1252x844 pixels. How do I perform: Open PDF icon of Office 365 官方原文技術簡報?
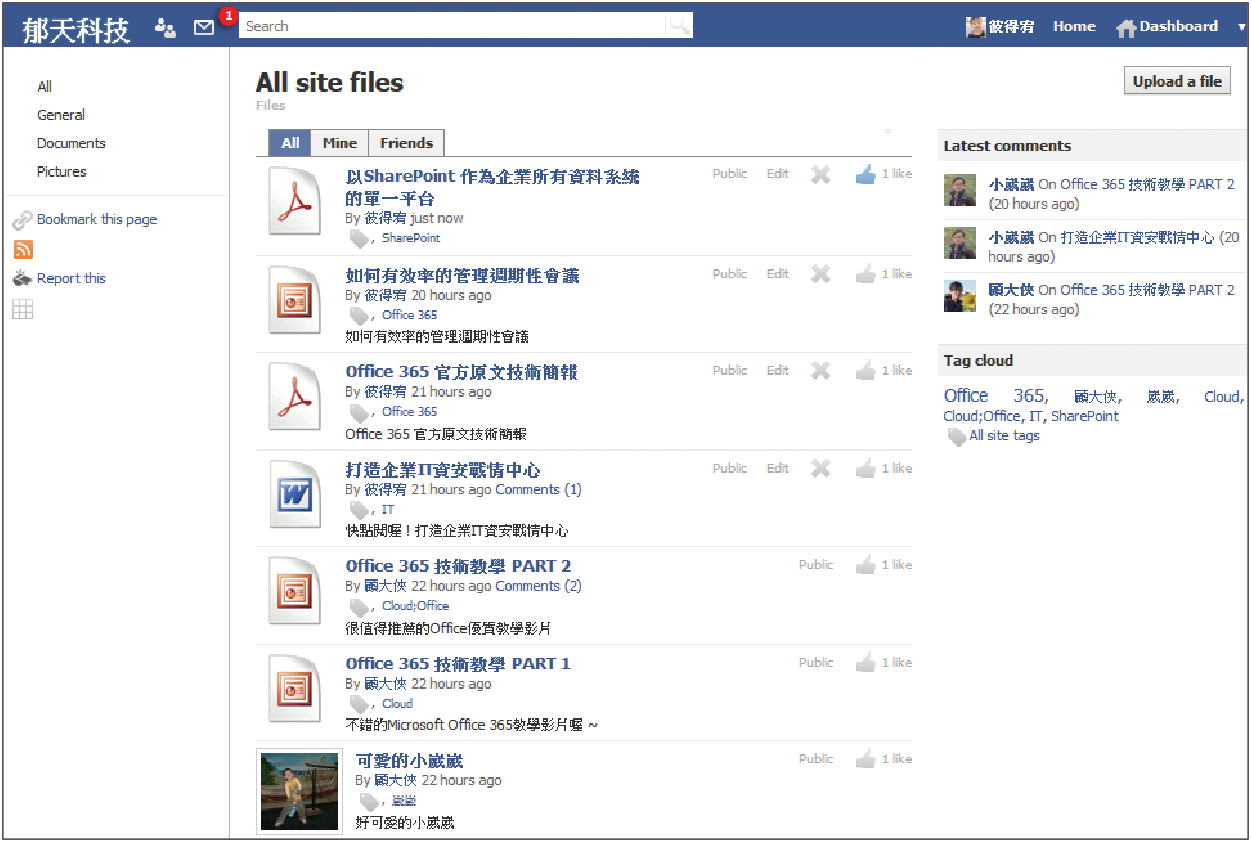(x=294, y=396)
